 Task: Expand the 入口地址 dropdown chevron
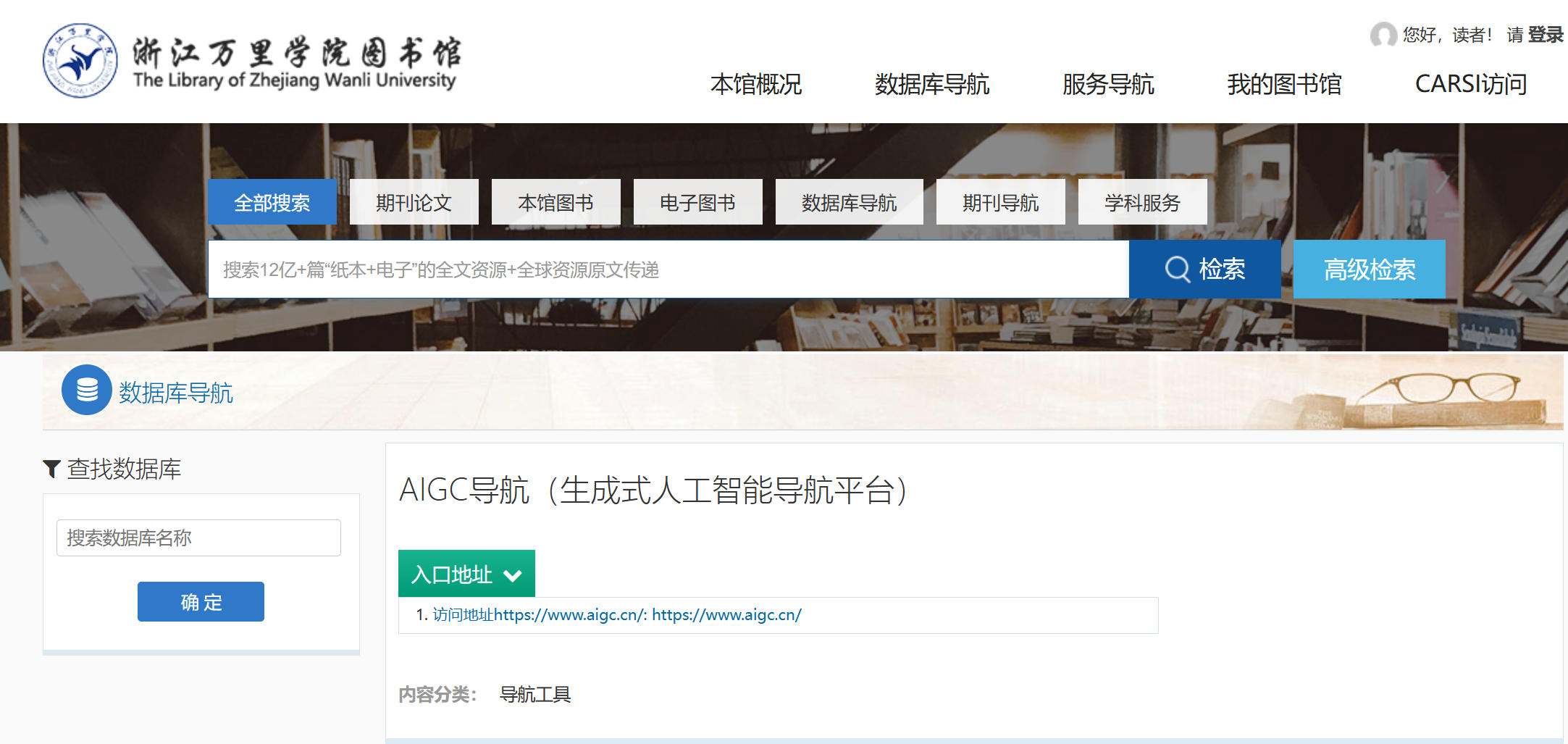point(513,576)
